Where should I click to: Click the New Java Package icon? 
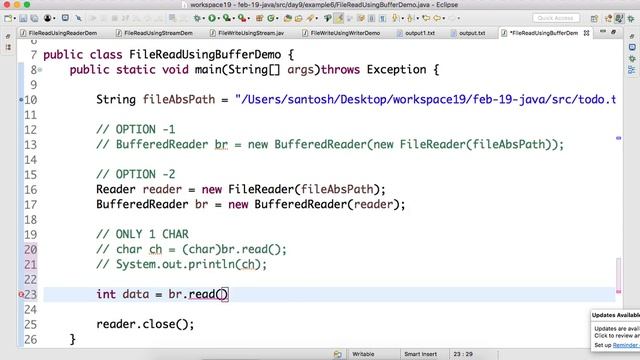click(259, 18)
